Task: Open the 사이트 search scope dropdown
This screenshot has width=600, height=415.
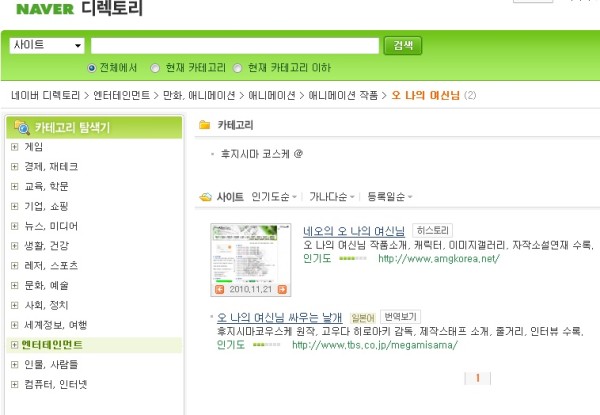Action: pyautogui.click(x=47, y=46)
